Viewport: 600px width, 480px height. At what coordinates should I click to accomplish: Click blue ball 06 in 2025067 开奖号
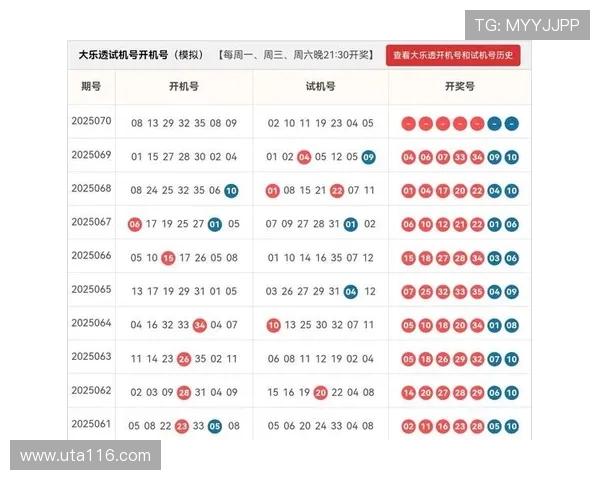tap(512, 224)
